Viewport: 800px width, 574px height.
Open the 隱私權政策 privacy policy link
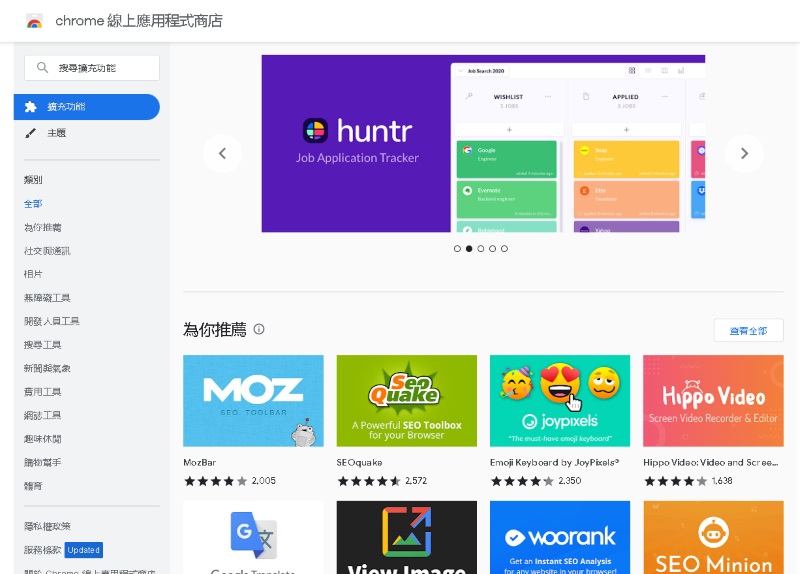[47, 526]
